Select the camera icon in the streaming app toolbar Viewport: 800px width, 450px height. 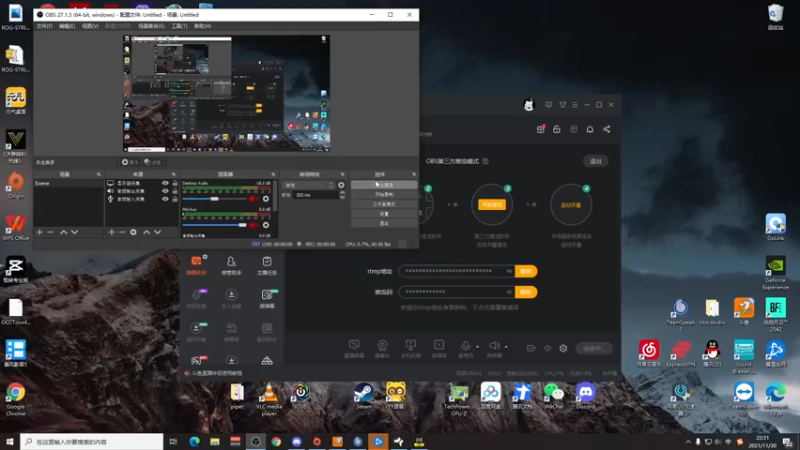pyautogui.click(x=382, y=345)
